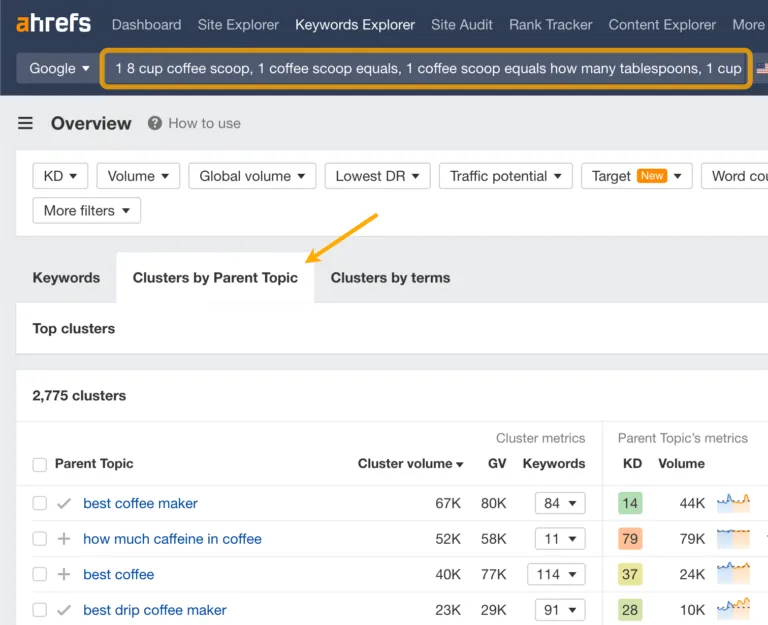The width and height of the screenshot is (768, 625).
Task: Sort by Cluster volume column header
Action: (410, 463)
